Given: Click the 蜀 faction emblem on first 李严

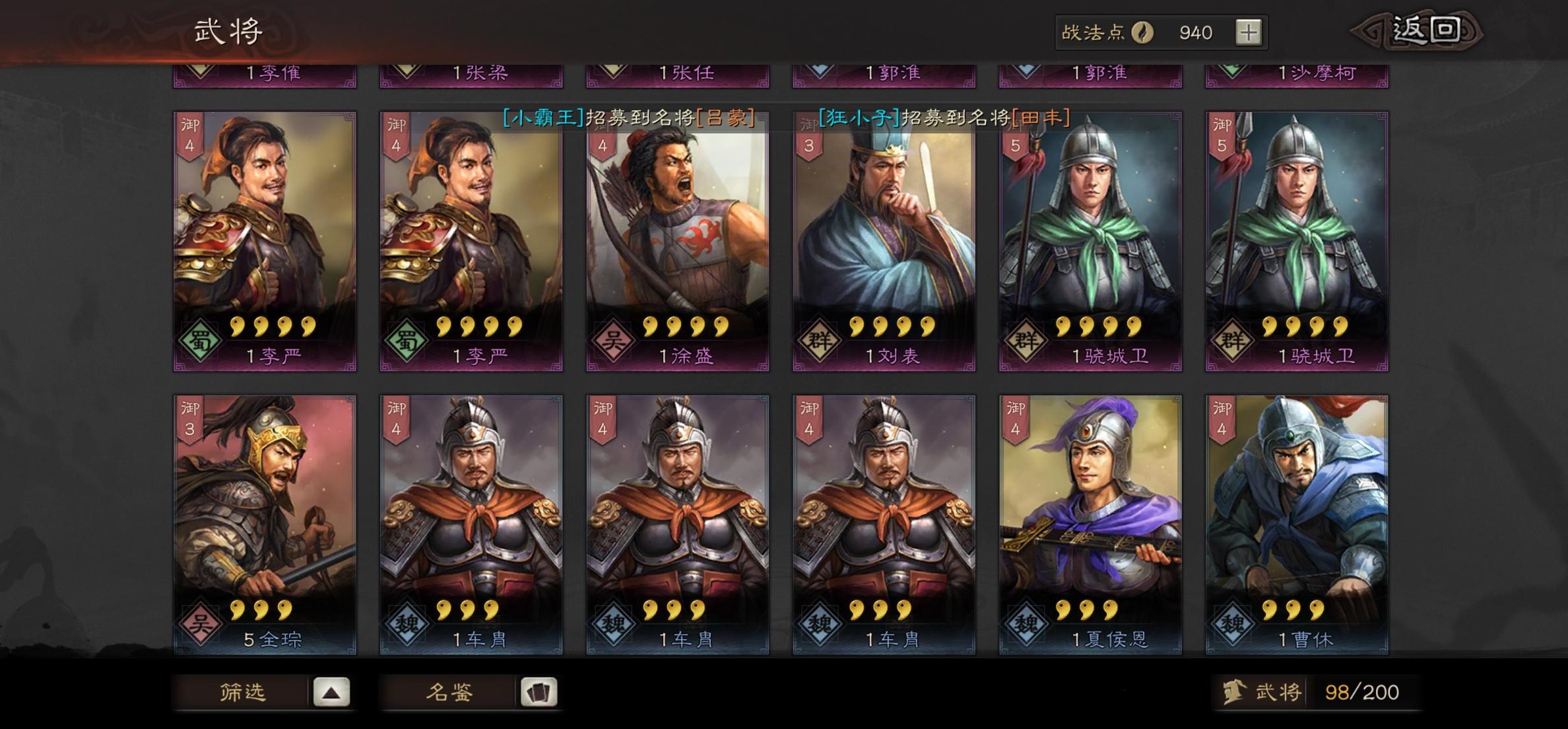Looking at the screenshot, I should pyautogui.click(x=200, y=341).
